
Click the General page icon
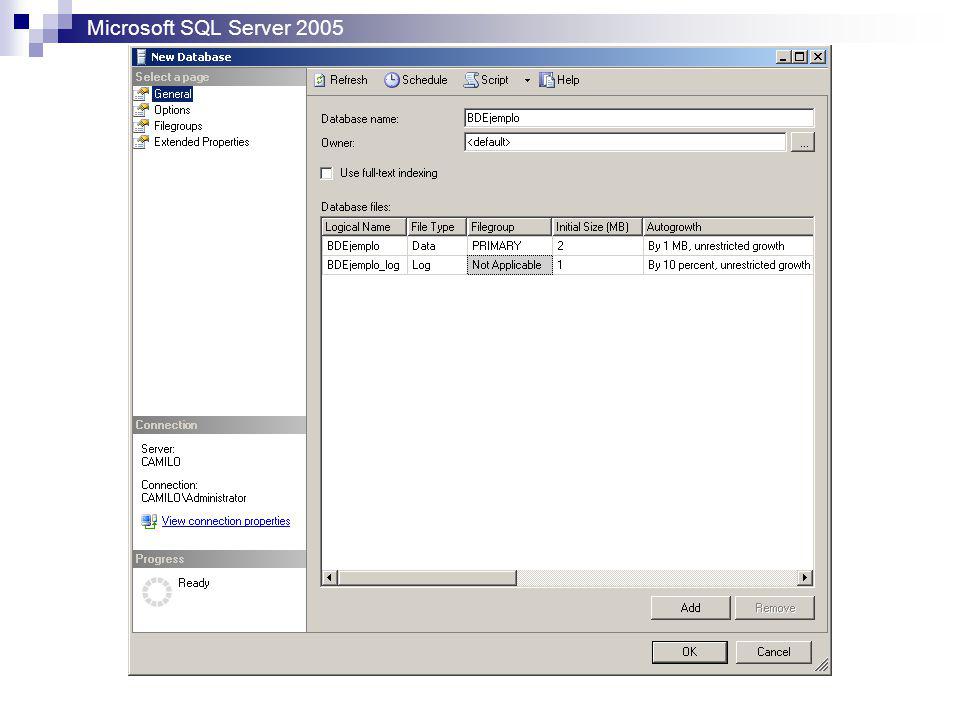pos(142,94)
